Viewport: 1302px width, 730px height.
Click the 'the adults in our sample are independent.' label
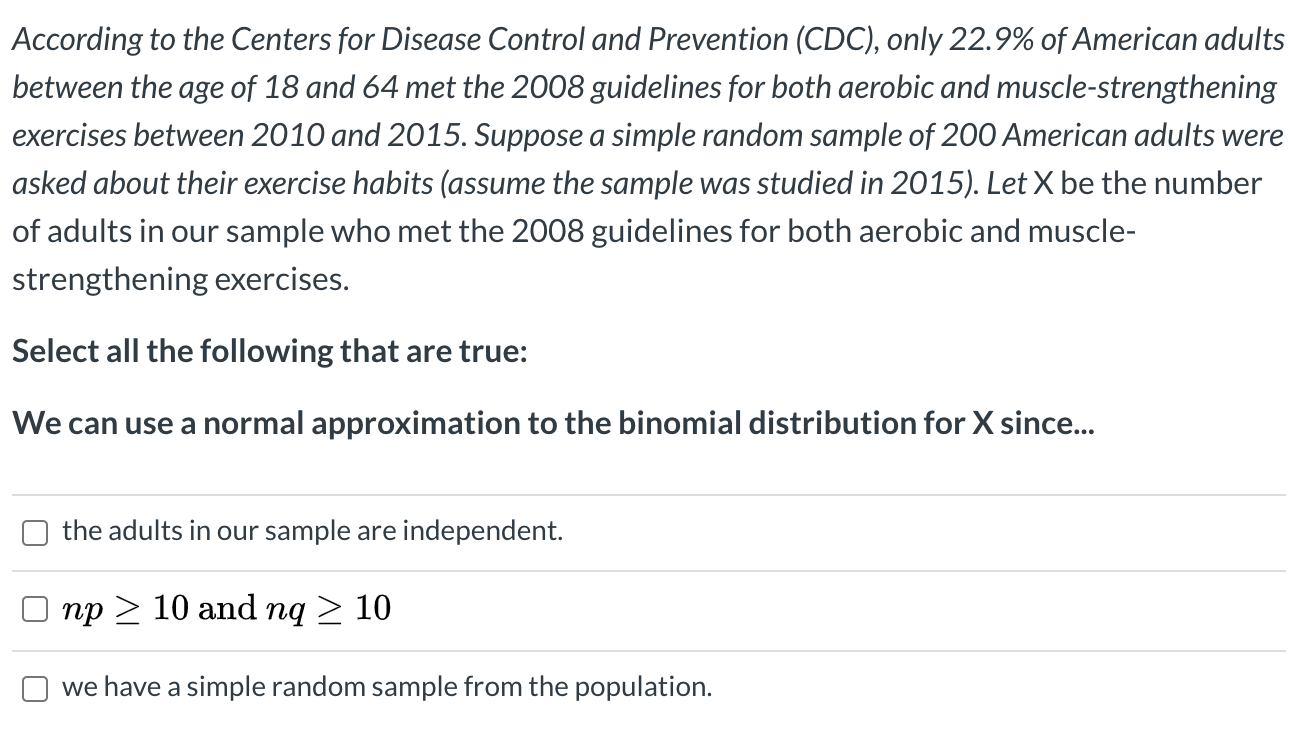point(312,531)
